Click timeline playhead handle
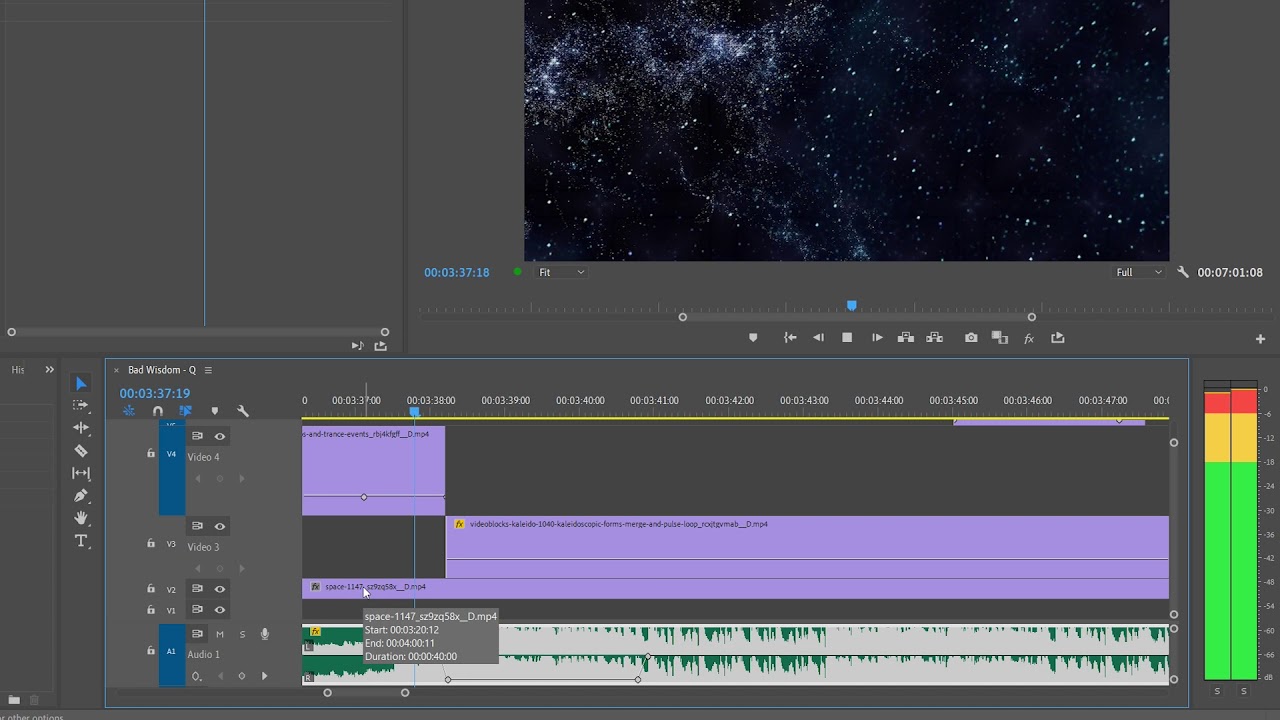Image resolution: width=1280 pixels, height=720 pixels. (414, 412)
